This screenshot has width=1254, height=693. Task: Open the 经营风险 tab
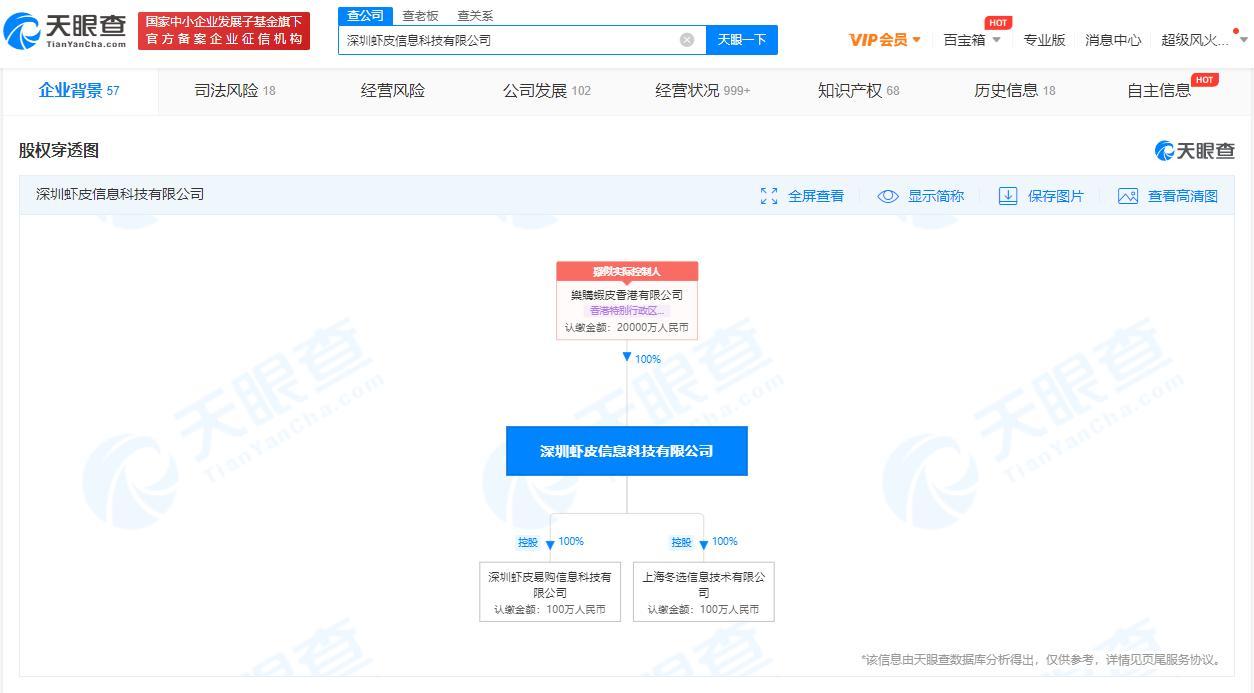click(x=393, y=91)
